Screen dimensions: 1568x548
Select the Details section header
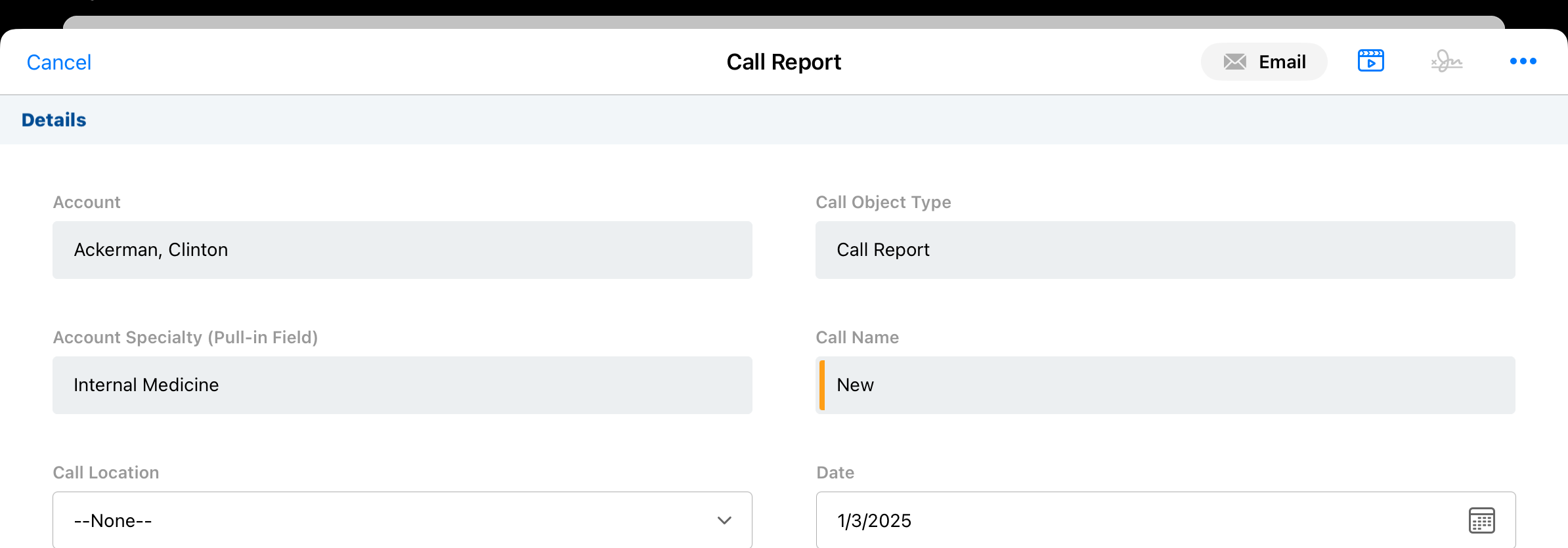[54, 120]
